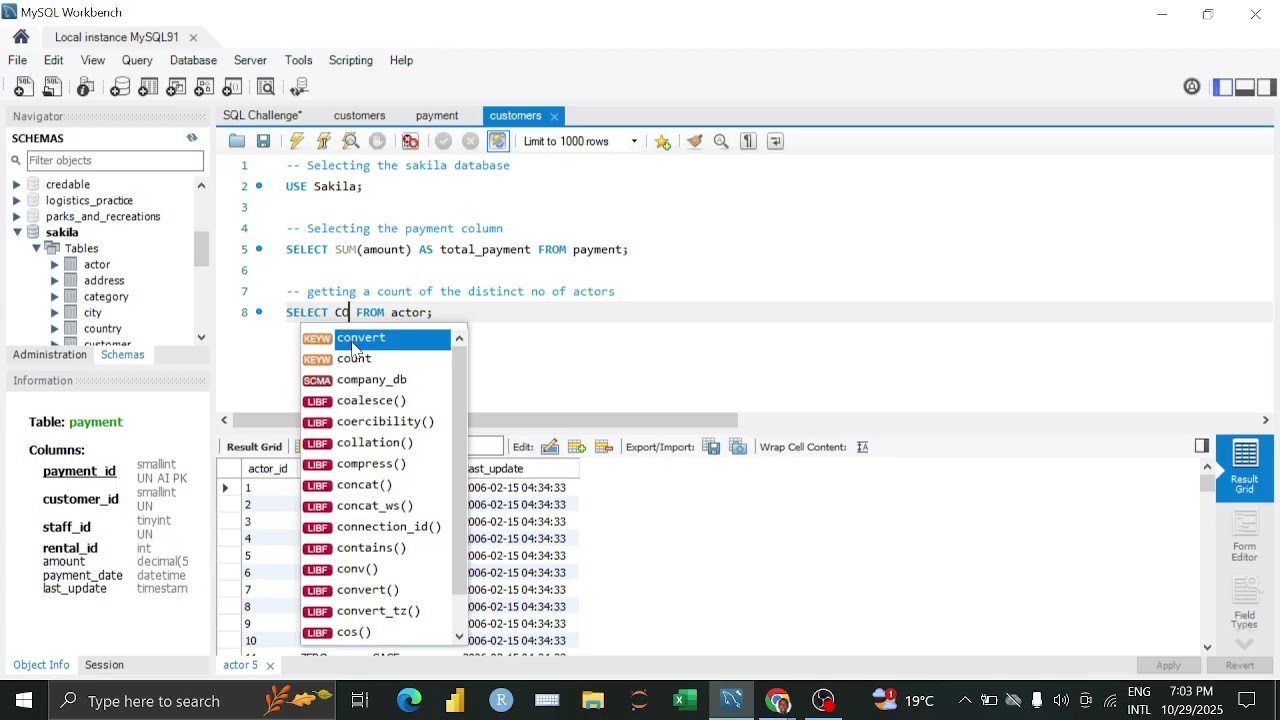Toggle the right sidebar panel
This screenshot has height=720, width=1280.
[1267, 87]
